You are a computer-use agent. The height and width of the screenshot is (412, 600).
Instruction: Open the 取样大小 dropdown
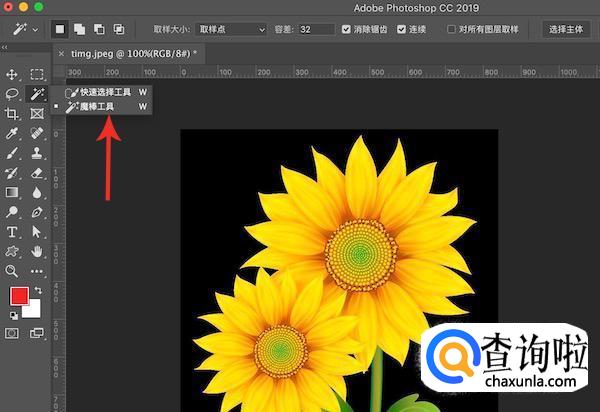point(231,29)
